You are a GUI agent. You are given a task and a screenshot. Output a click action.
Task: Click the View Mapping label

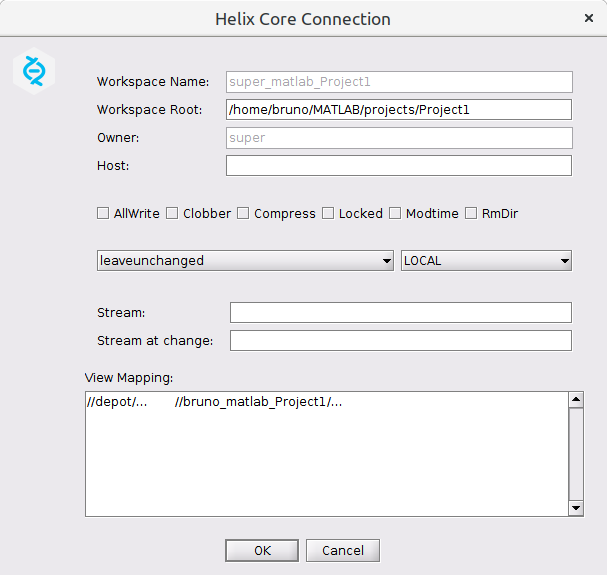click(x=129, y=378)
